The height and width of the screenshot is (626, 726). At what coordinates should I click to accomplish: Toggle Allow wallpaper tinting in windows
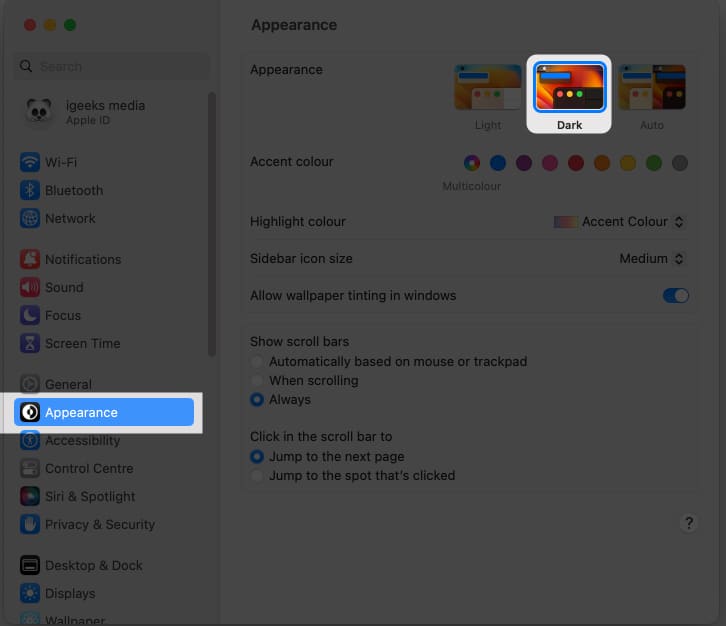pyautogui.click(x=676, y=295)
